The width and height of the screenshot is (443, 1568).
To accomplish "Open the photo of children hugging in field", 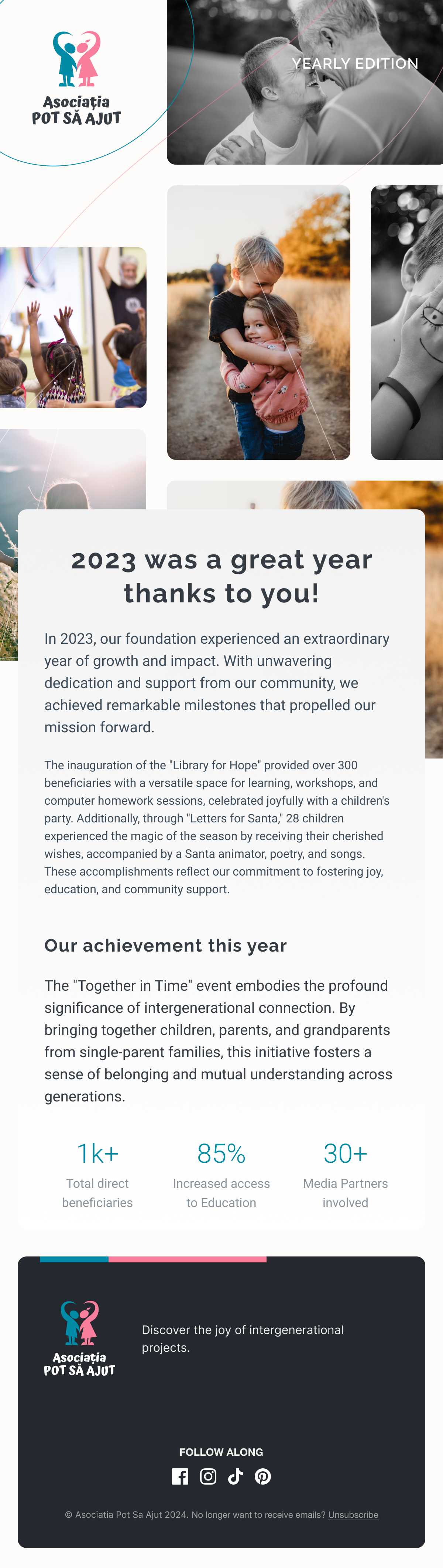I will [259, 322].
